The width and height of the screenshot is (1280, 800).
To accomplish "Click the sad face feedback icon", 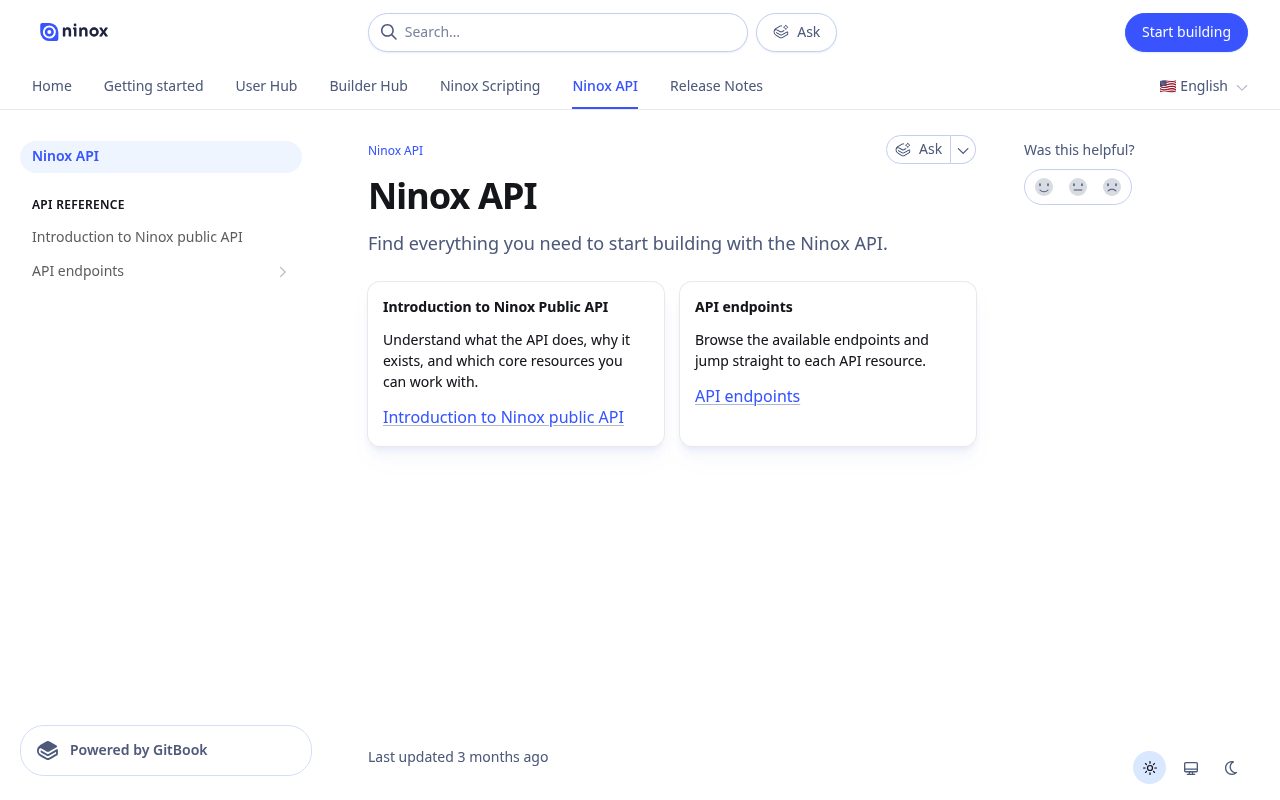I will click(1112, 187).
